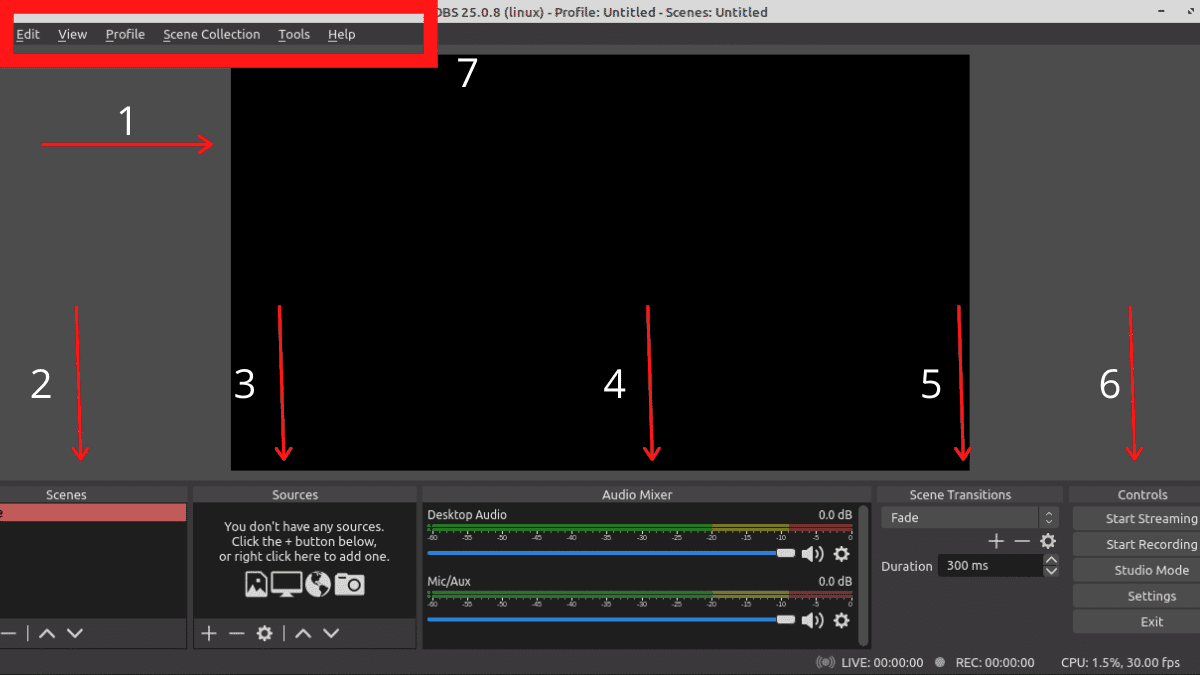The width and height of the screenshot is (1200, 675).
Task: Remove the selected source with the minus icon
Action: coord(236,632)
